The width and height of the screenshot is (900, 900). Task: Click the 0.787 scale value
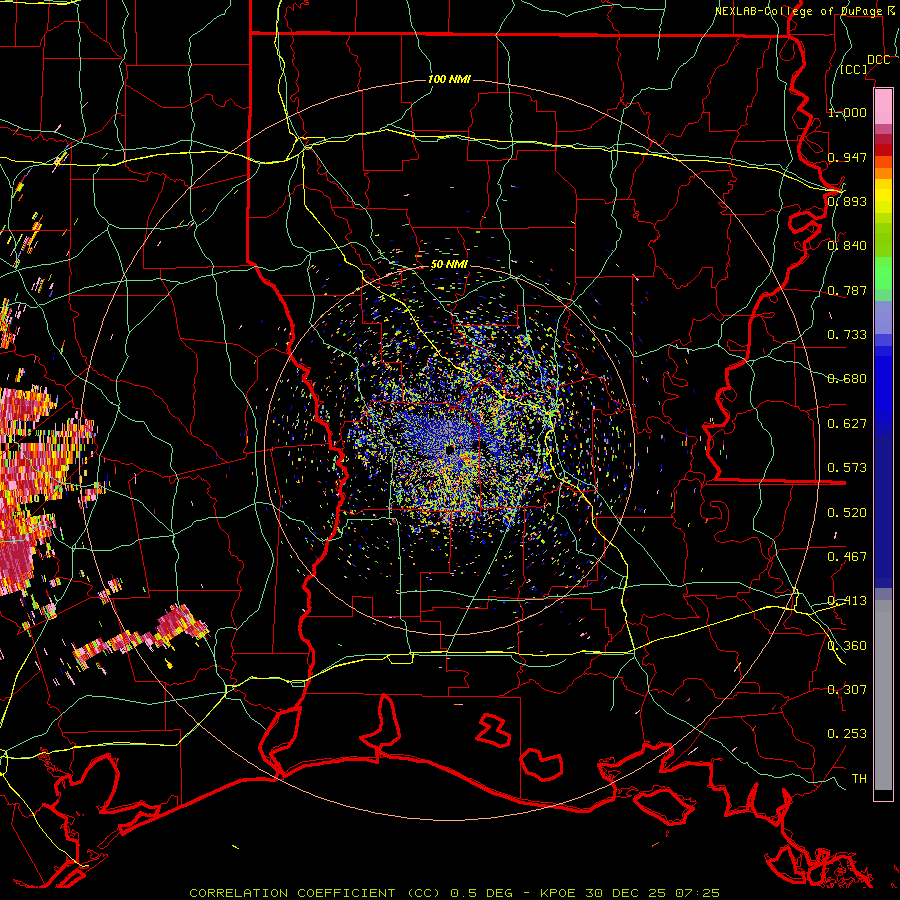tap(847, 290)
